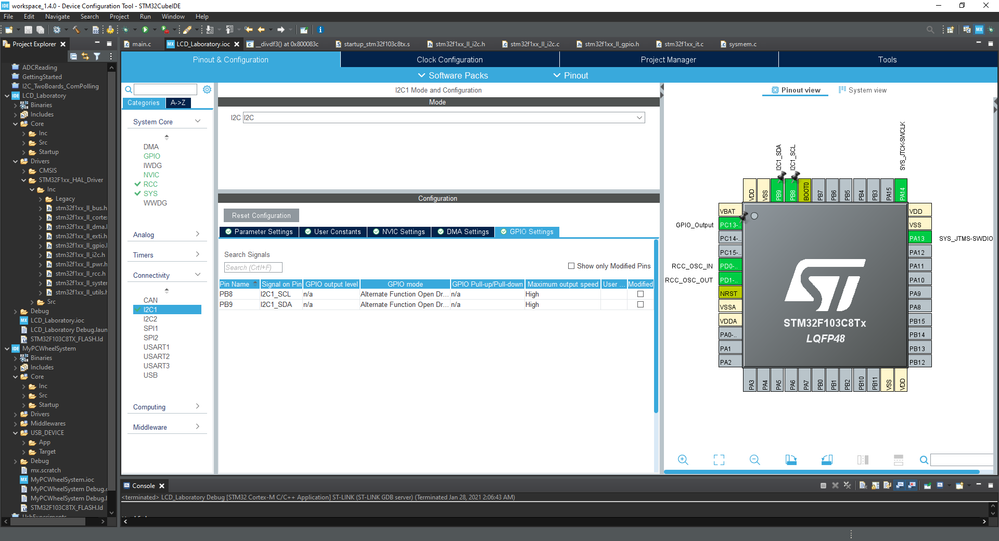Image resolution: width=999 pixels, height=541 pixels.
Task: Click the Debug bug icon in toolbar
Action: 126,30
